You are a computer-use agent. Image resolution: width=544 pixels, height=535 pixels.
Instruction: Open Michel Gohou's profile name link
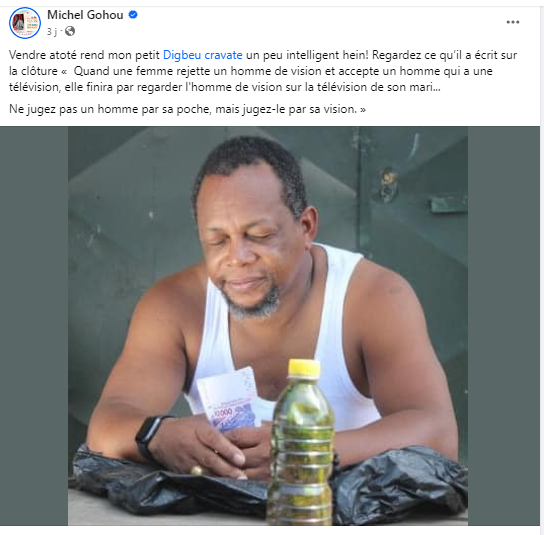point(85,15)
